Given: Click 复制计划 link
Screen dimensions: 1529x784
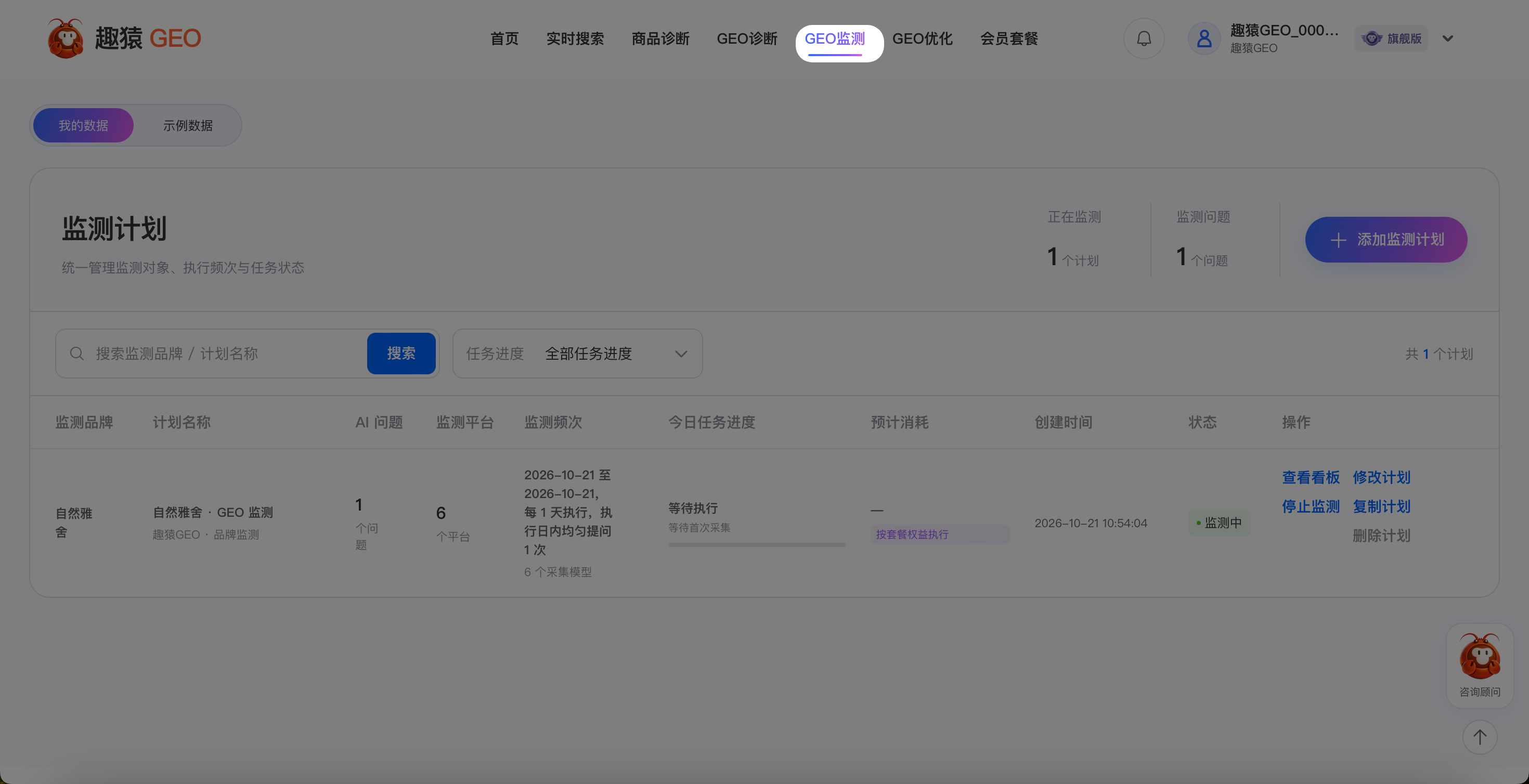Looking at the screenshot, I should [x=1381, y=506].
